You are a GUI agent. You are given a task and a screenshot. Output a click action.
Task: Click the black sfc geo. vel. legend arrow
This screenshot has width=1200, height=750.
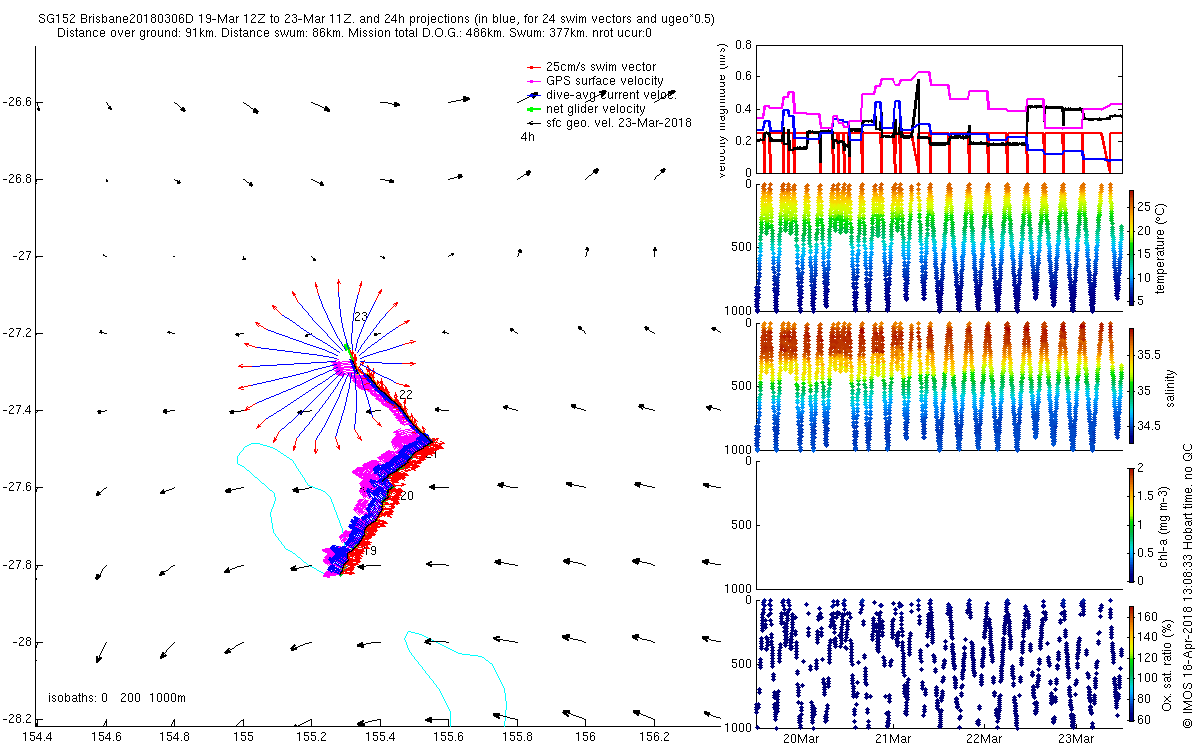pos(534,122)
